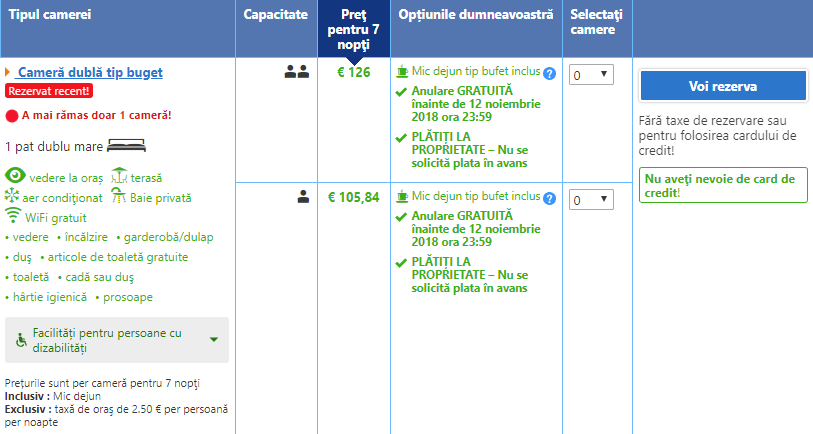Screen dimensions: 813x434
Task: Click the two-person capacity icon
Action: coord(296,72)
